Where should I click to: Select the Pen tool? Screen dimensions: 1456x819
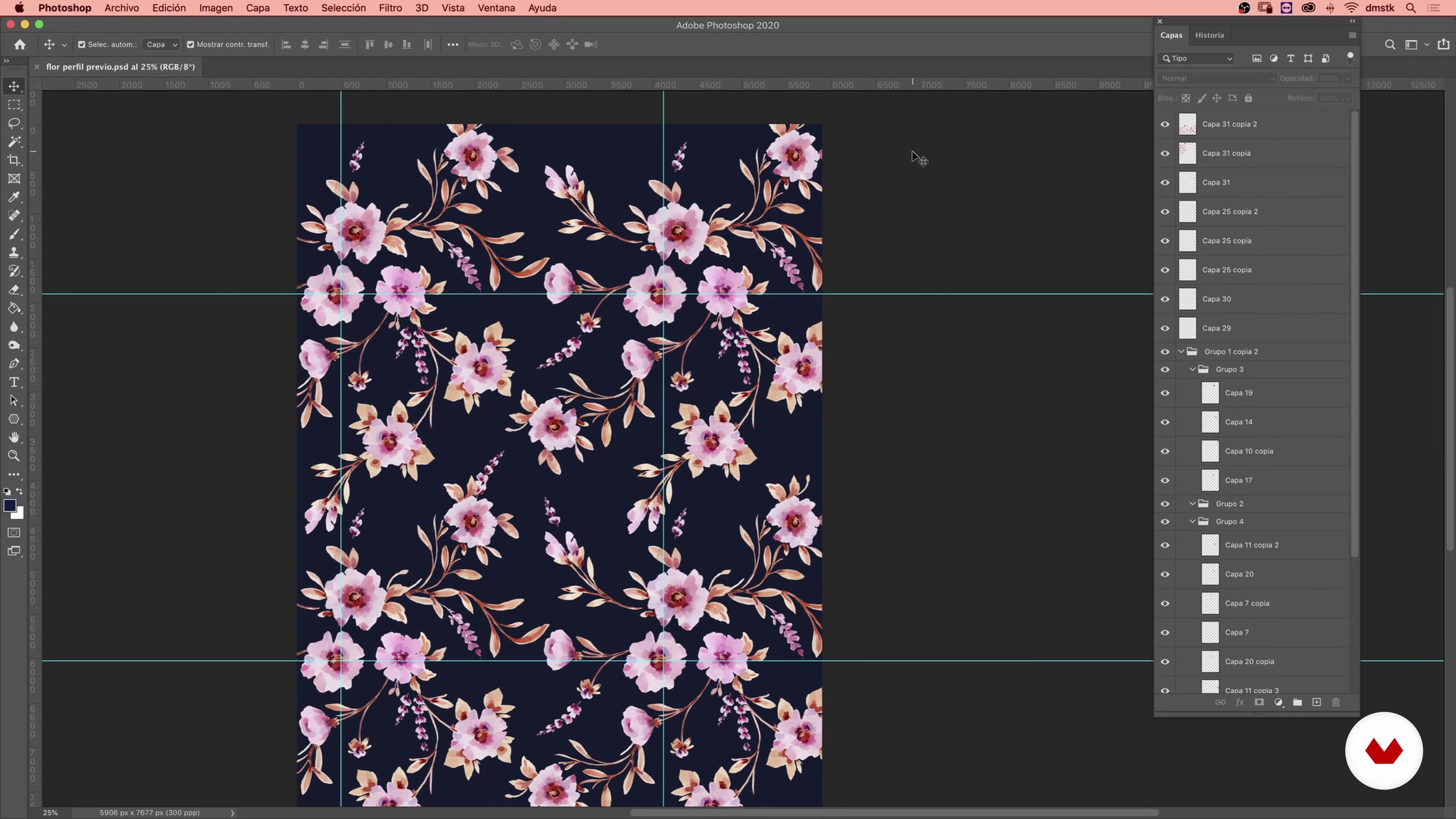pyautogui.click(x=14, y=364)
